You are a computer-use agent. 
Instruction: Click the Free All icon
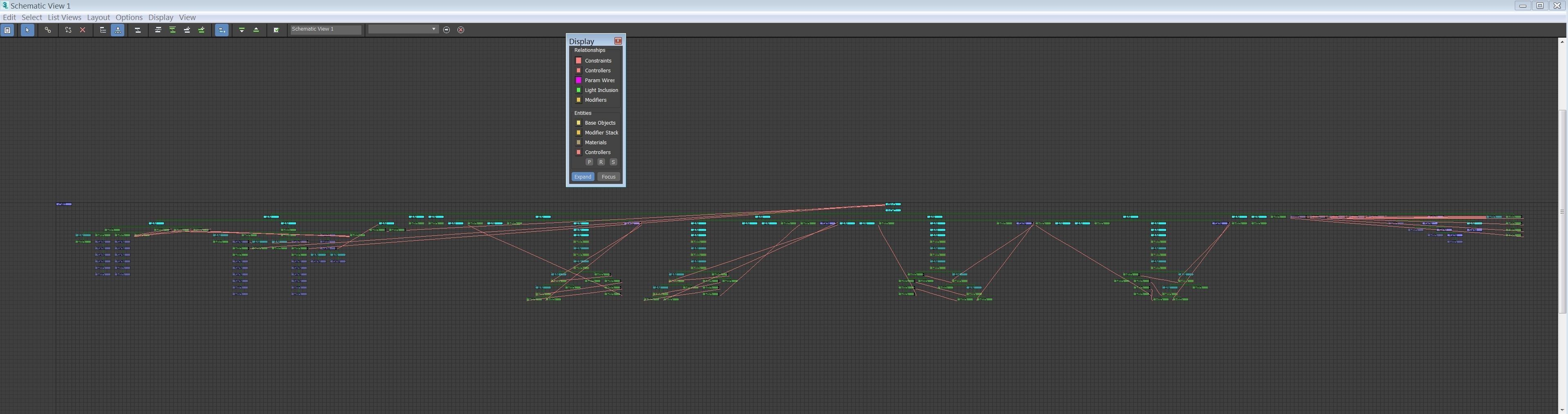[187, 30]
